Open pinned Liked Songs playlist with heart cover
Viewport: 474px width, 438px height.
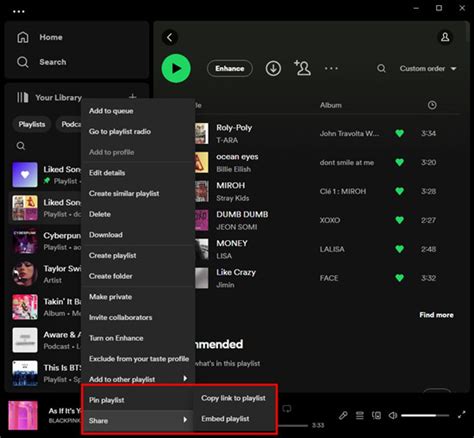pyautogui.click(x=46, y=175)
